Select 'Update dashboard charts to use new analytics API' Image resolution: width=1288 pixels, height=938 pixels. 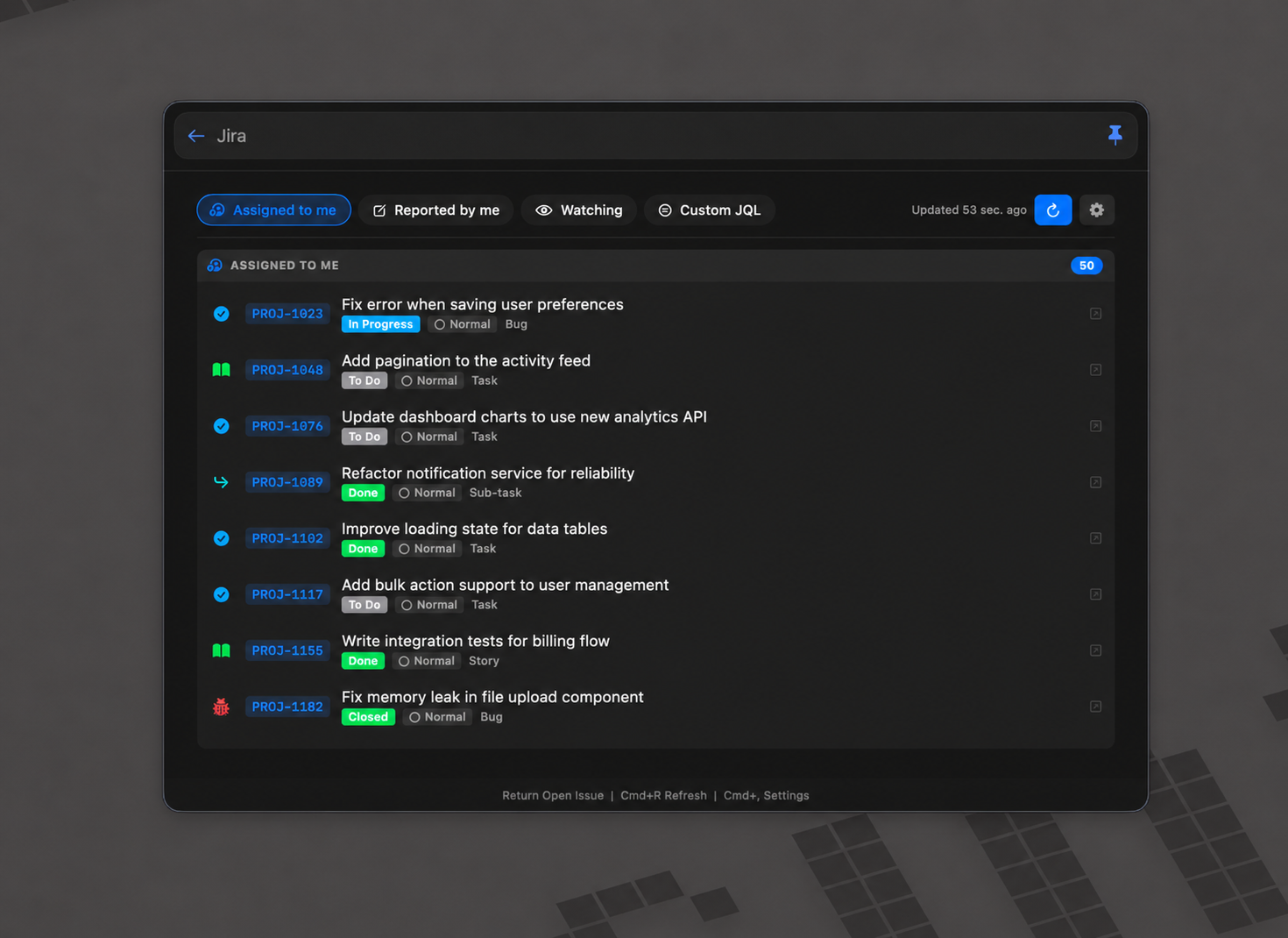coord(524,416)
